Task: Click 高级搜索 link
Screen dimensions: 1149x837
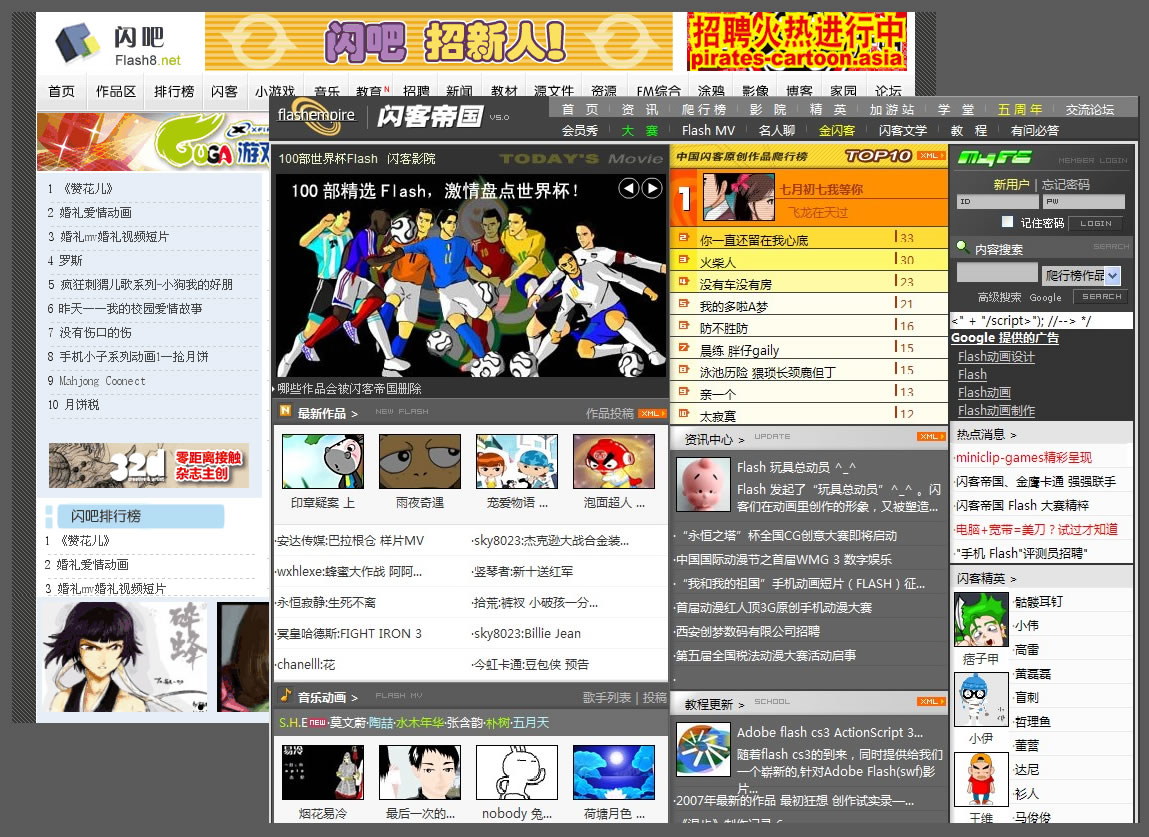Action: (x=999, y=297)
